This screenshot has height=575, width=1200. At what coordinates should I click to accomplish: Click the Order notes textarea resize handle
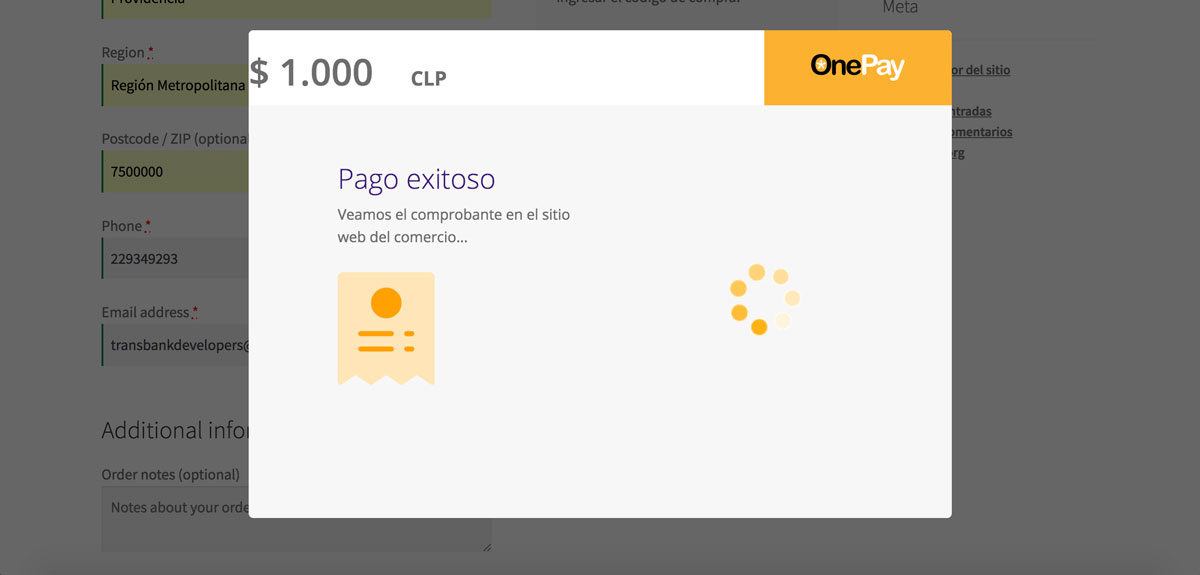[x=487, y=546]
